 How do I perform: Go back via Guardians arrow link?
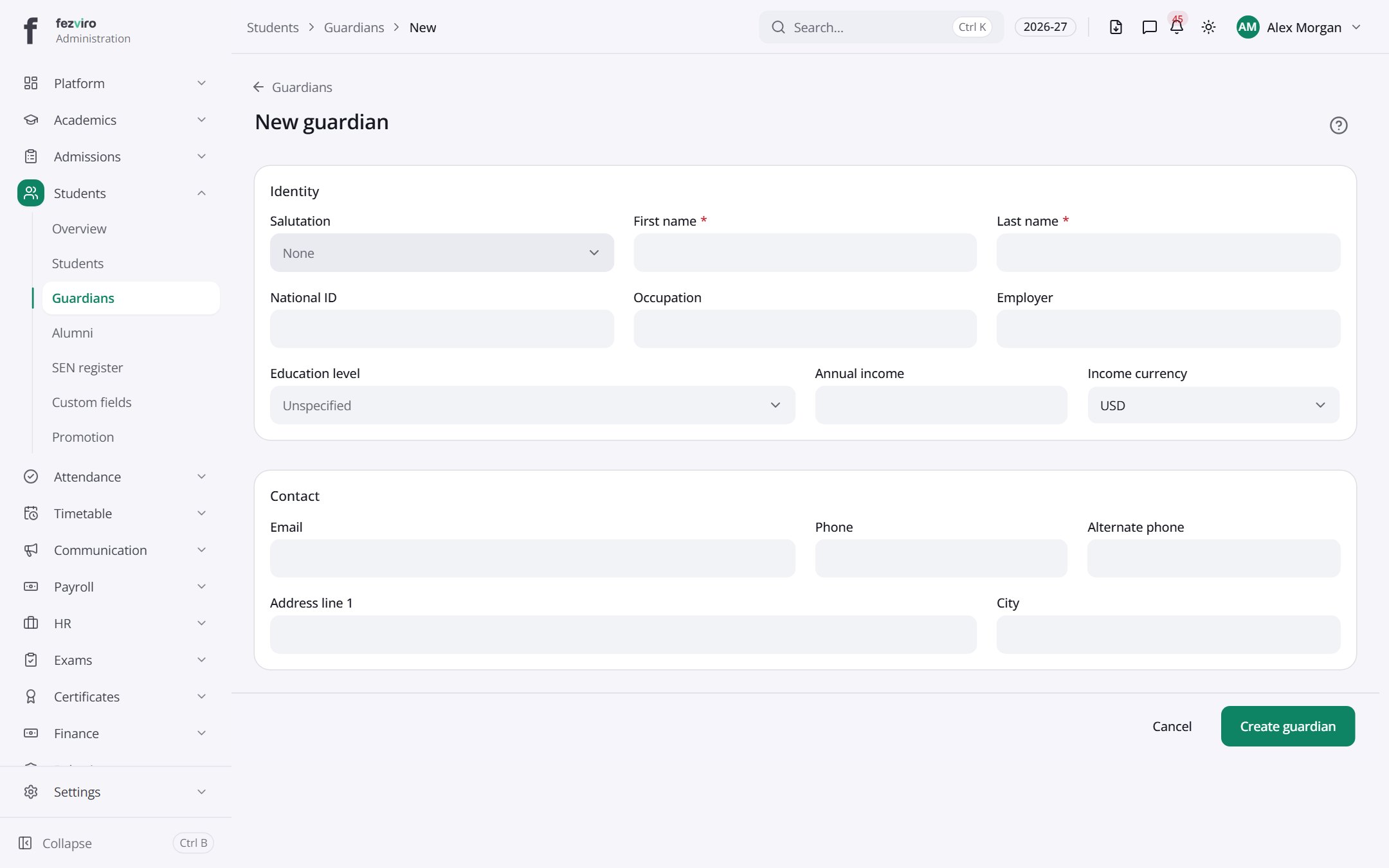[x=293, y=87]
